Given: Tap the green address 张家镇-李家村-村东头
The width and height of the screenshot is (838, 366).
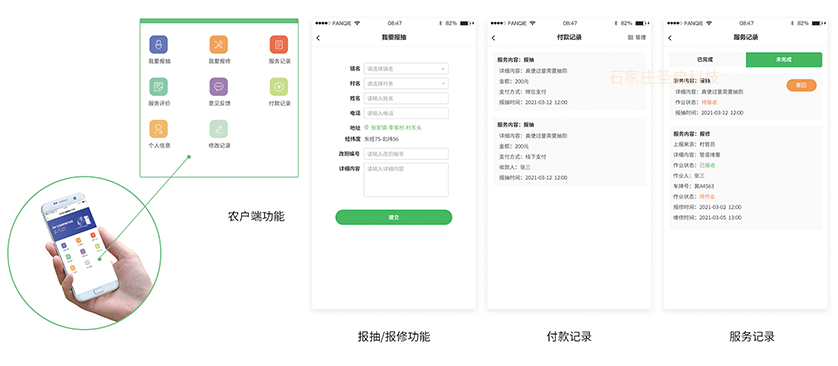Looking at the screenshot, I should [395, 128].
